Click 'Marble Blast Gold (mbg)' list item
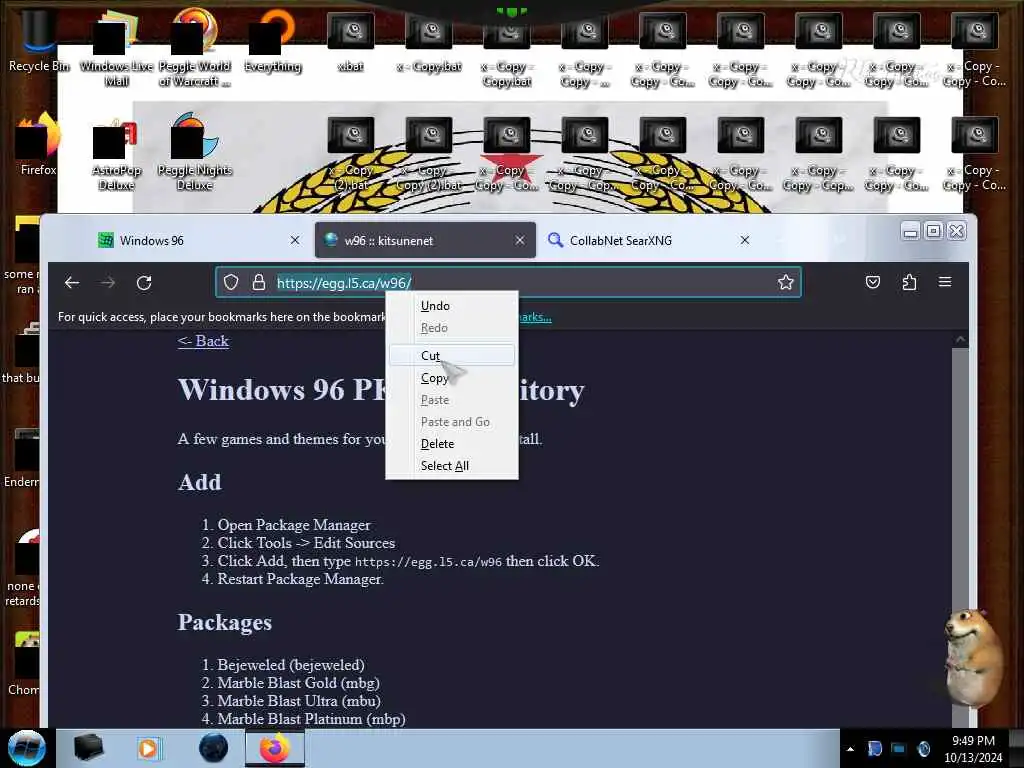Screen dimensions: 1024x768 298,683
